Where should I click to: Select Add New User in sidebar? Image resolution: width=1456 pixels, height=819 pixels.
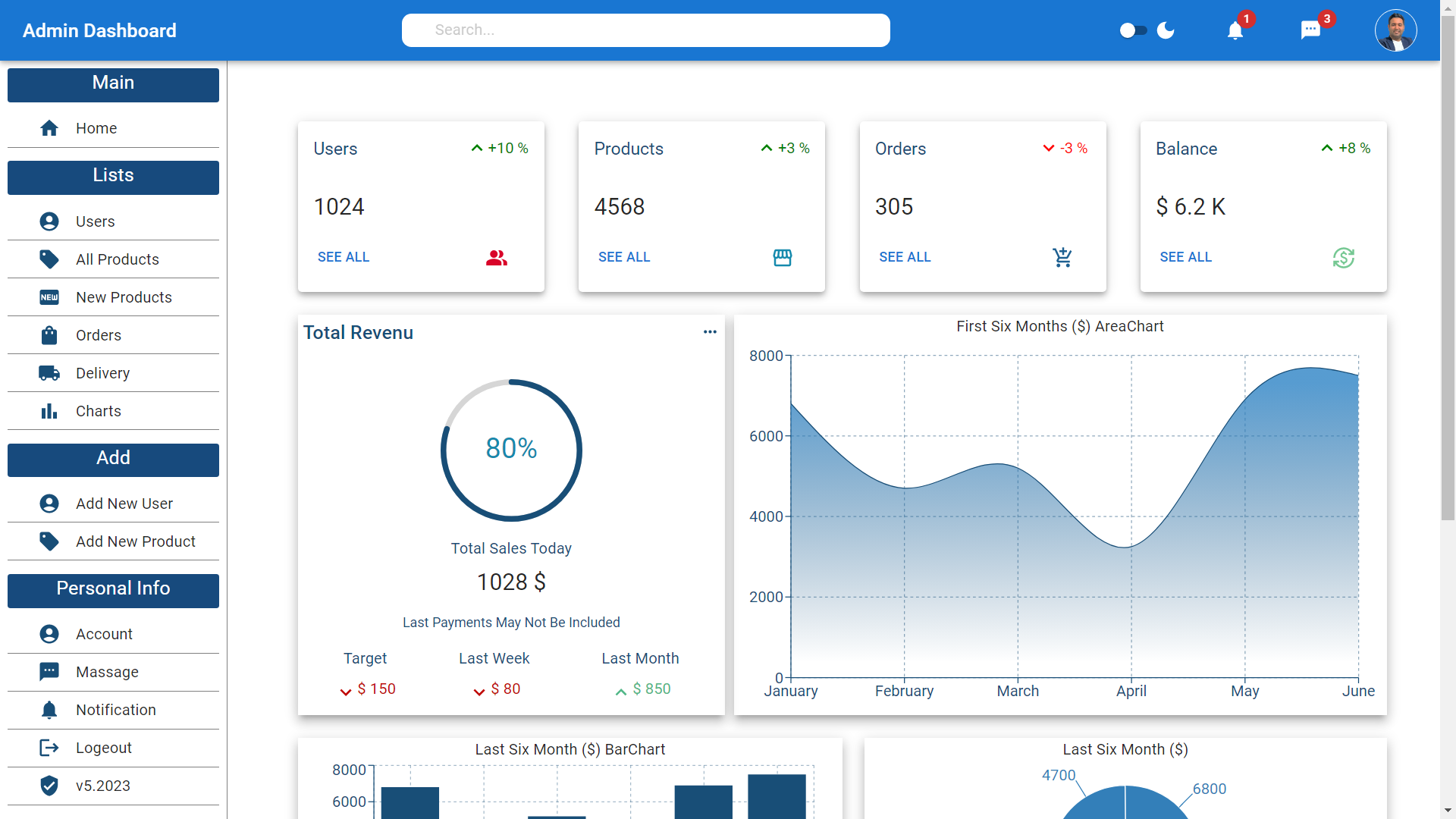pos(124,504)
